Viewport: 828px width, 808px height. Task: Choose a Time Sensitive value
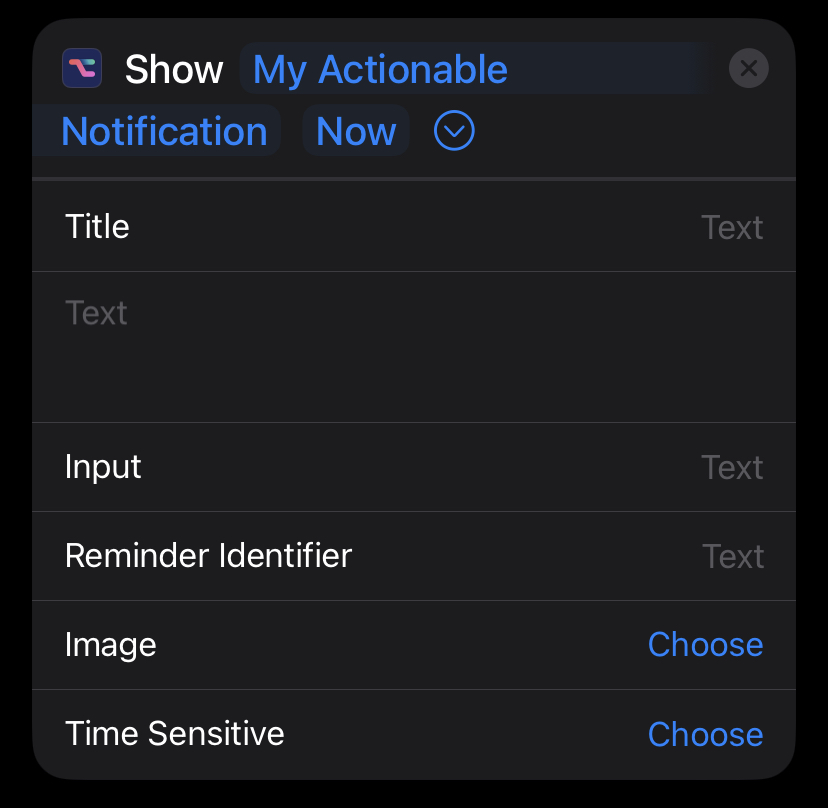point(705,734)
